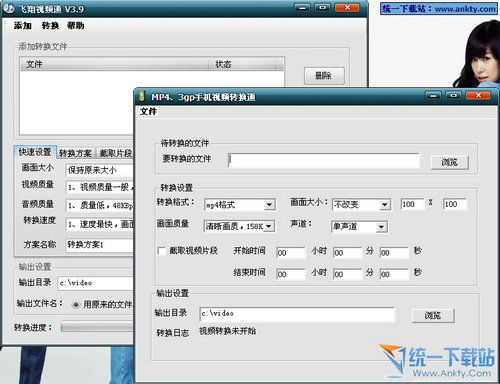Close the 飞翔视频通 V3.9 window
The width and height of the screenshot is (500, 384).
347,7
